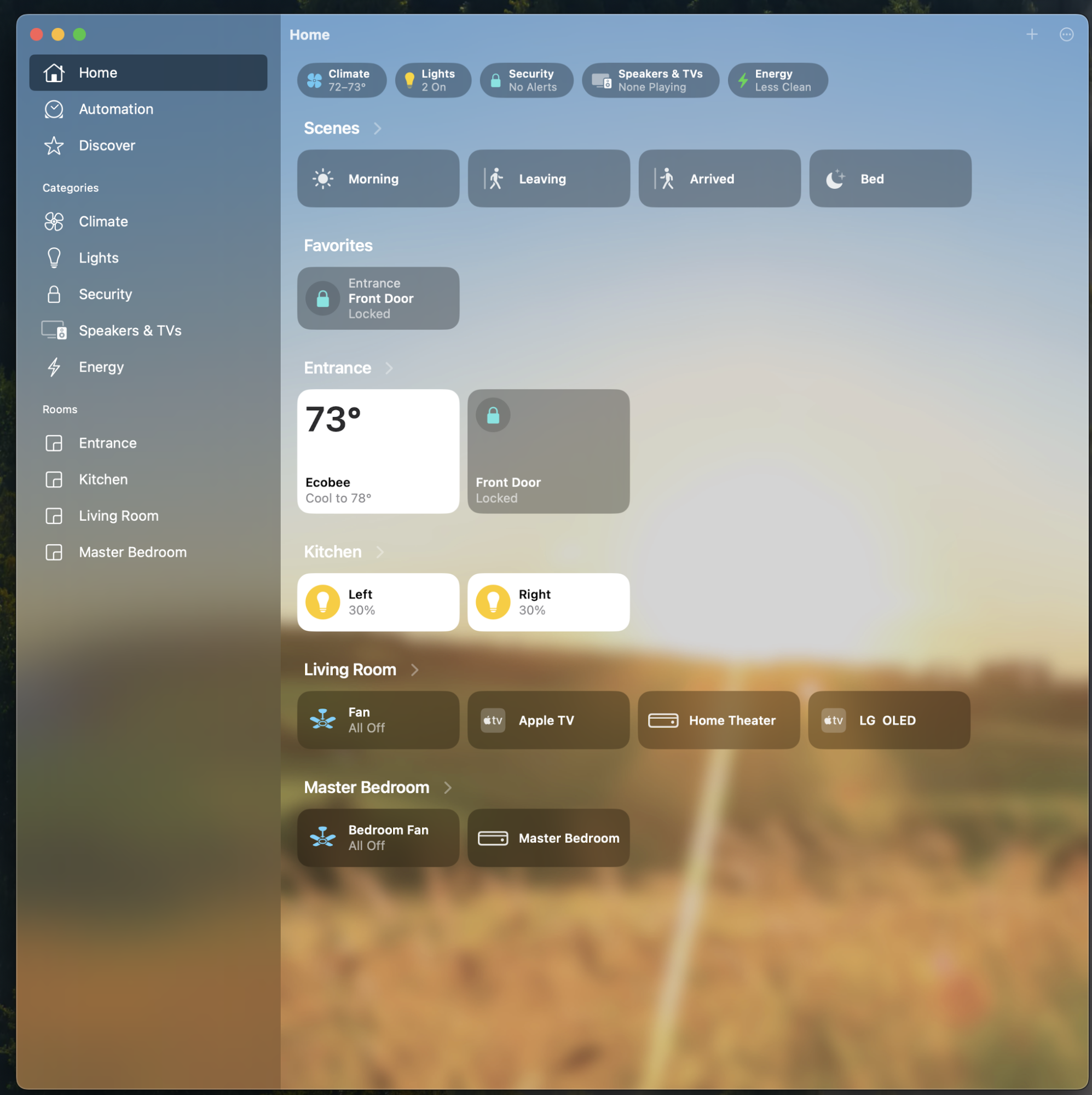Open the Discover sidebar item
The image size is (1092, 1095).
point(107,146)
